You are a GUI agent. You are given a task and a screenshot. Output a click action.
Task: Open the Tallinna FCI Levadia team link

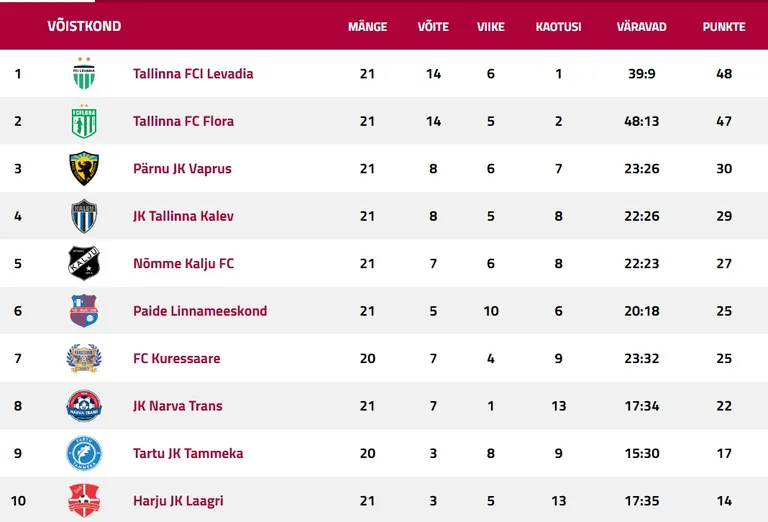click(193, 73)
